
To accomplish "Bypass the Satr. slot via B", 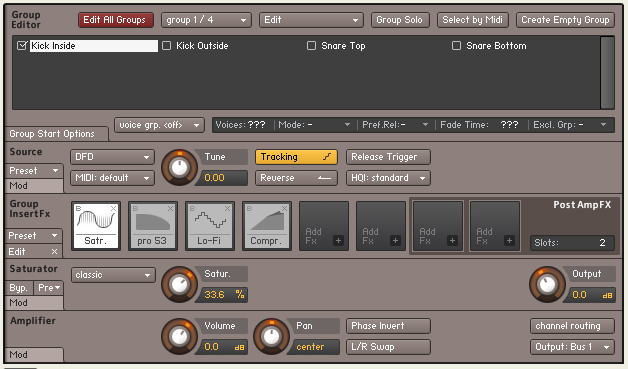I will [x=78, y=208].
